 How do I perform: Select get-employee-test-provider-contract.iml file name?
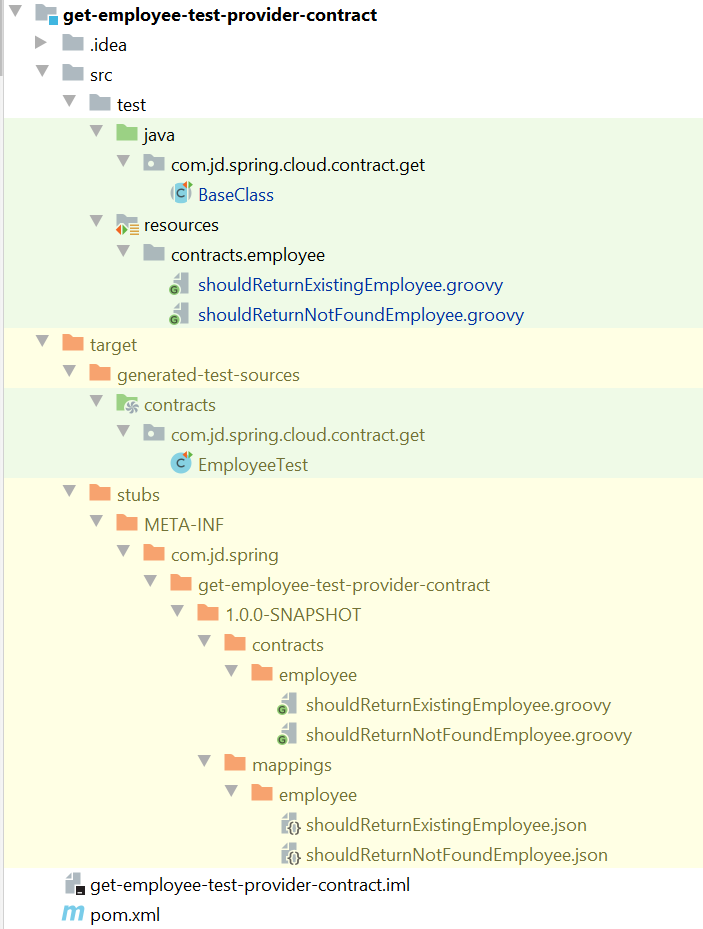[x=250, y=885]
